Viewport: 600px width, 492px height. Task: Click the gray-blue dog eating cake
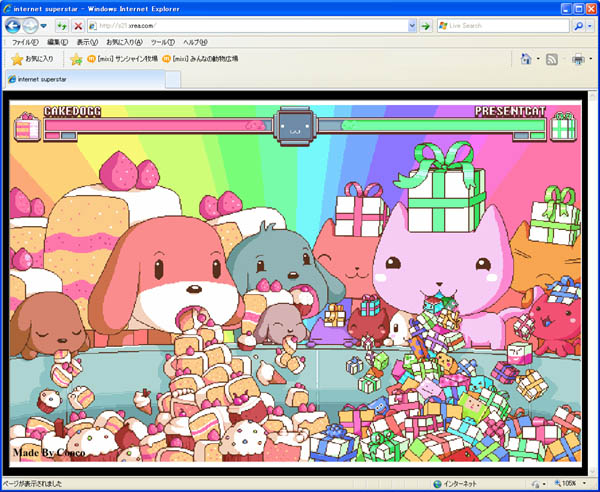(284, 268)
